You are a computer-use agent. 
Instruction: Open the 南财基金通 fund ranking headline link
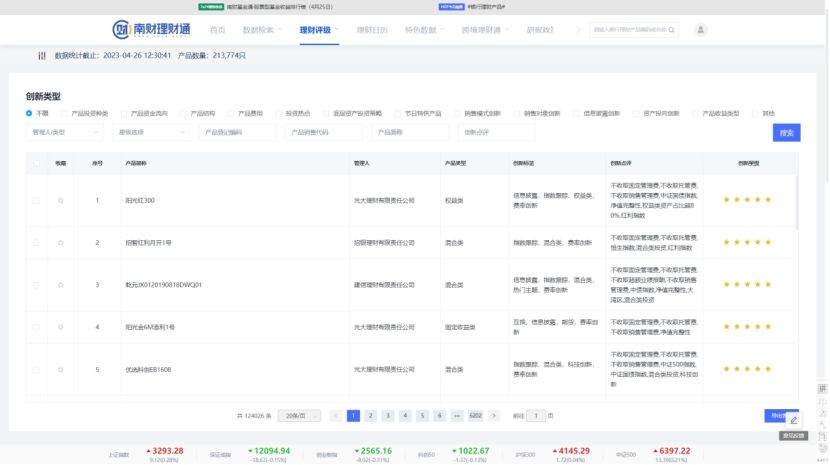pyautogui.click(x=279, y=7)
